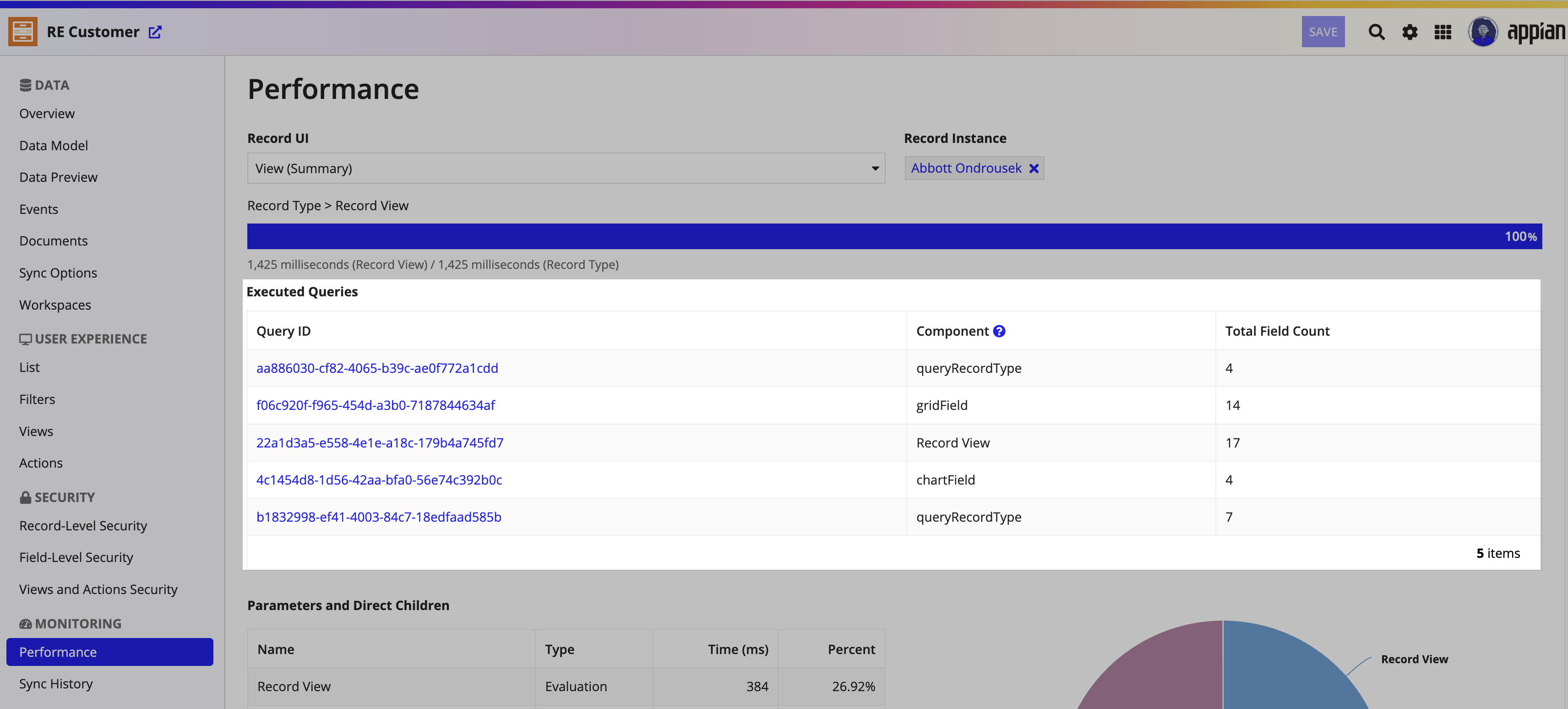Open the apps grid navigation icon
Screen dimensions: 1568x709
(x=1443, y=32)
